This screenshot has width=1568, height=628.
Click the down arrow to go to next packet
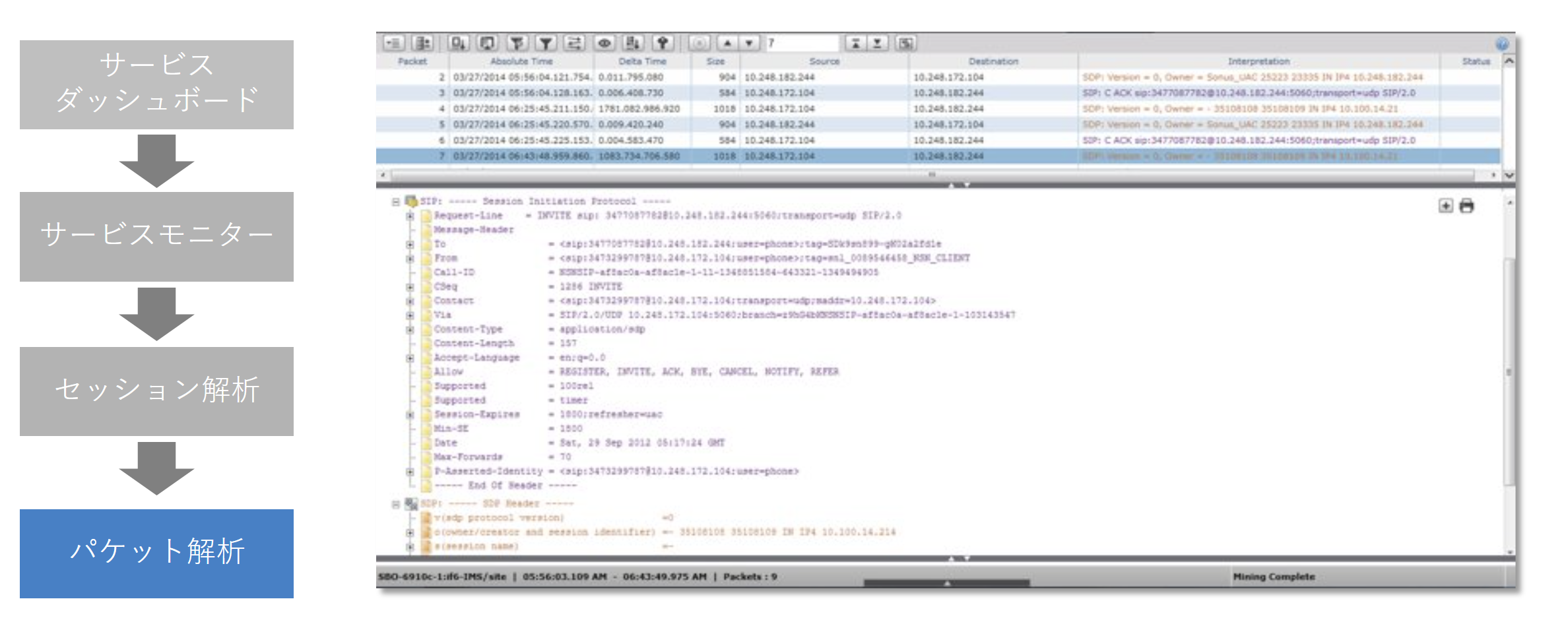(748, 42)
